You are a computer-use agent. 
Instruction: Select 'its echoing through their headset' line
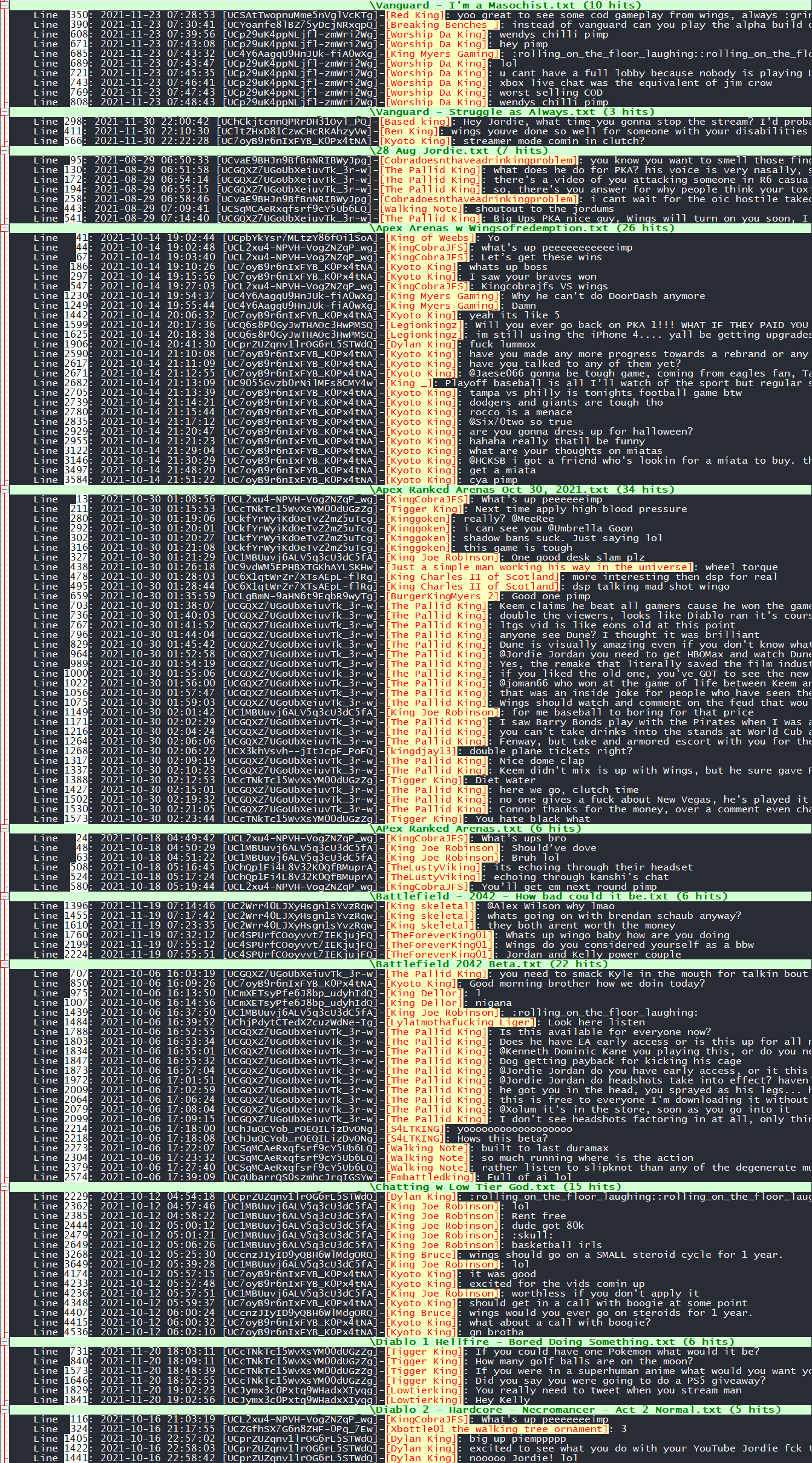coord(410,867)
